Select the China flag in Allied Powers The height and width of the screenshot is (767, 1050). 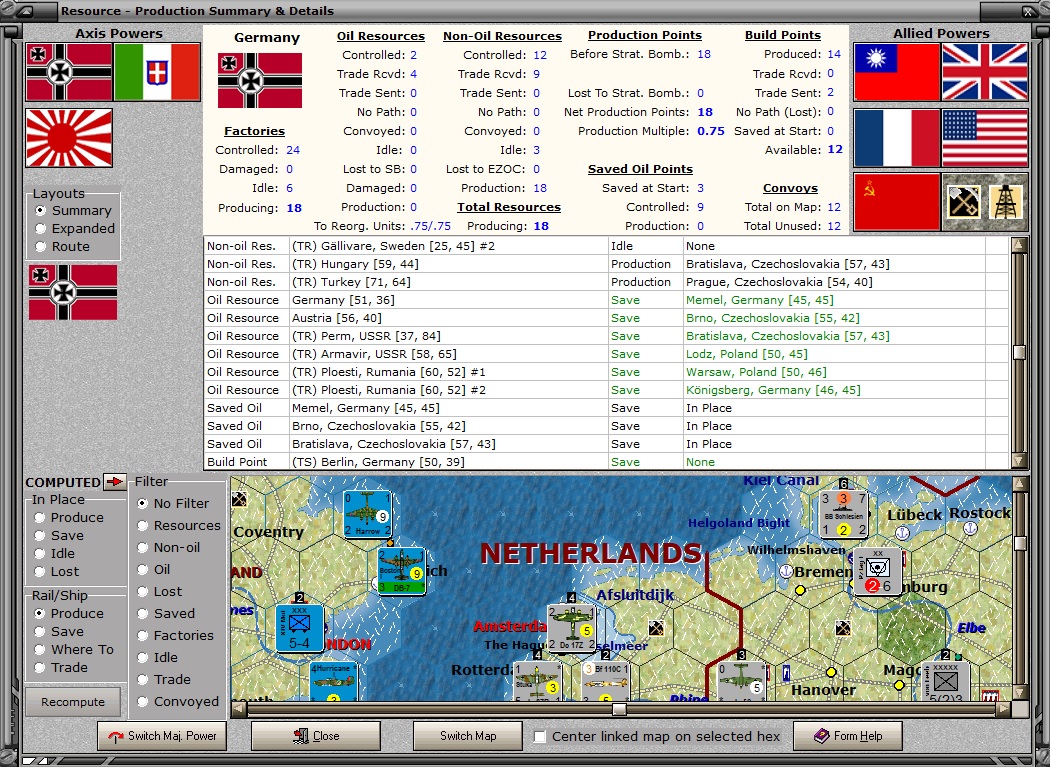[x=897, y=72]
